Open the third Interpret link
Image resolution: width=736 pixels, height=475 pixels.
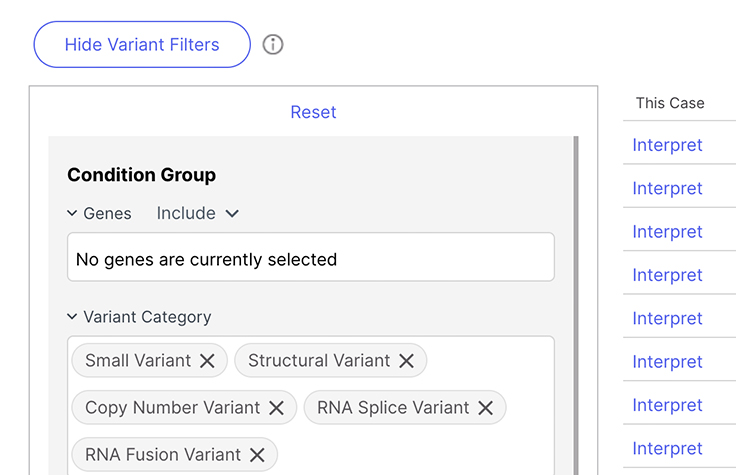click(667, 232)
